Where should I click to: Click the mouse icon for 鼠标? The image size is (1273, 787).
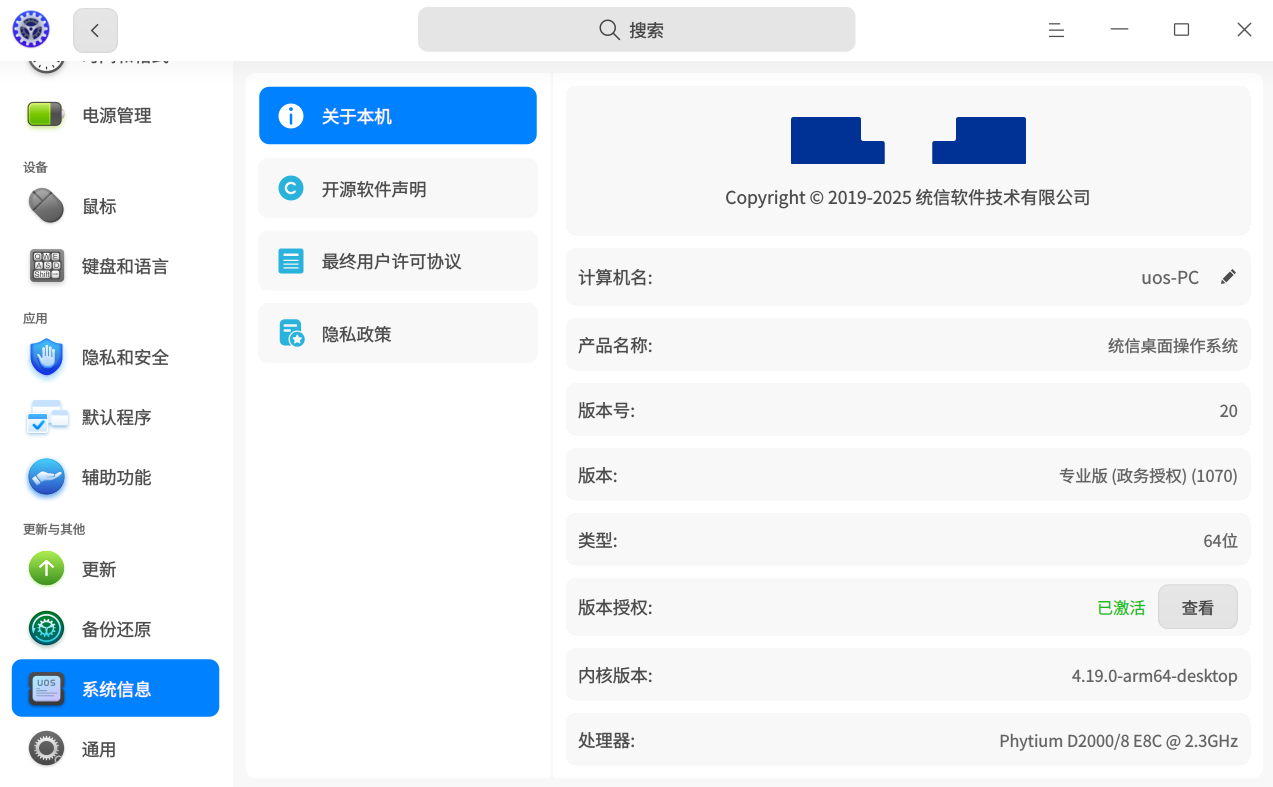click(x=46, y=206)
